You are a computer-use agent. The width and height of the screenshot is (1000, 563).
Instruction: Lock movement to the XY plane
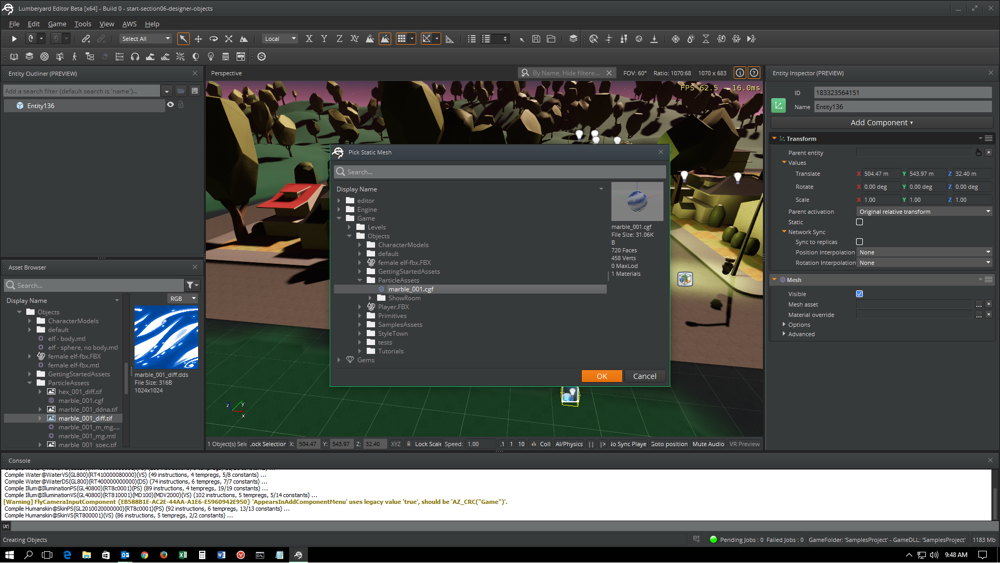(x=355, y=39)
